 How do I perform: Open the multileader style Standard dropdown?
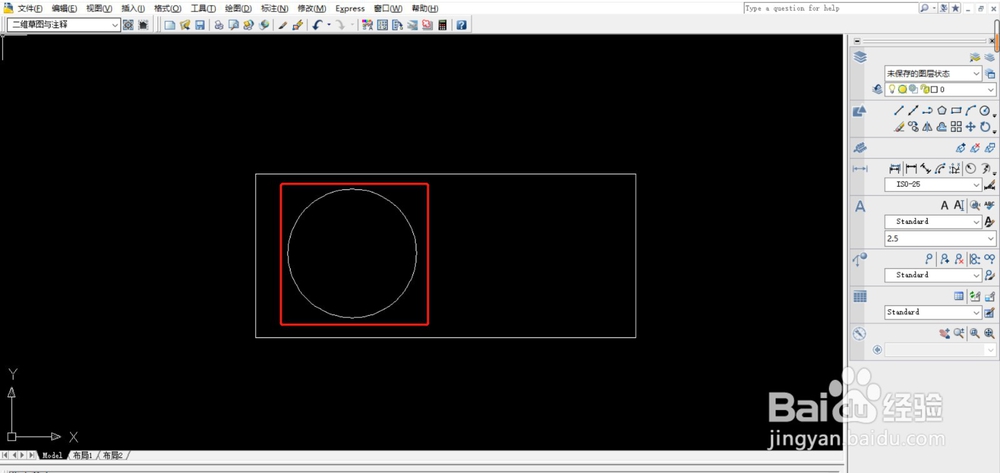point(933,275)
